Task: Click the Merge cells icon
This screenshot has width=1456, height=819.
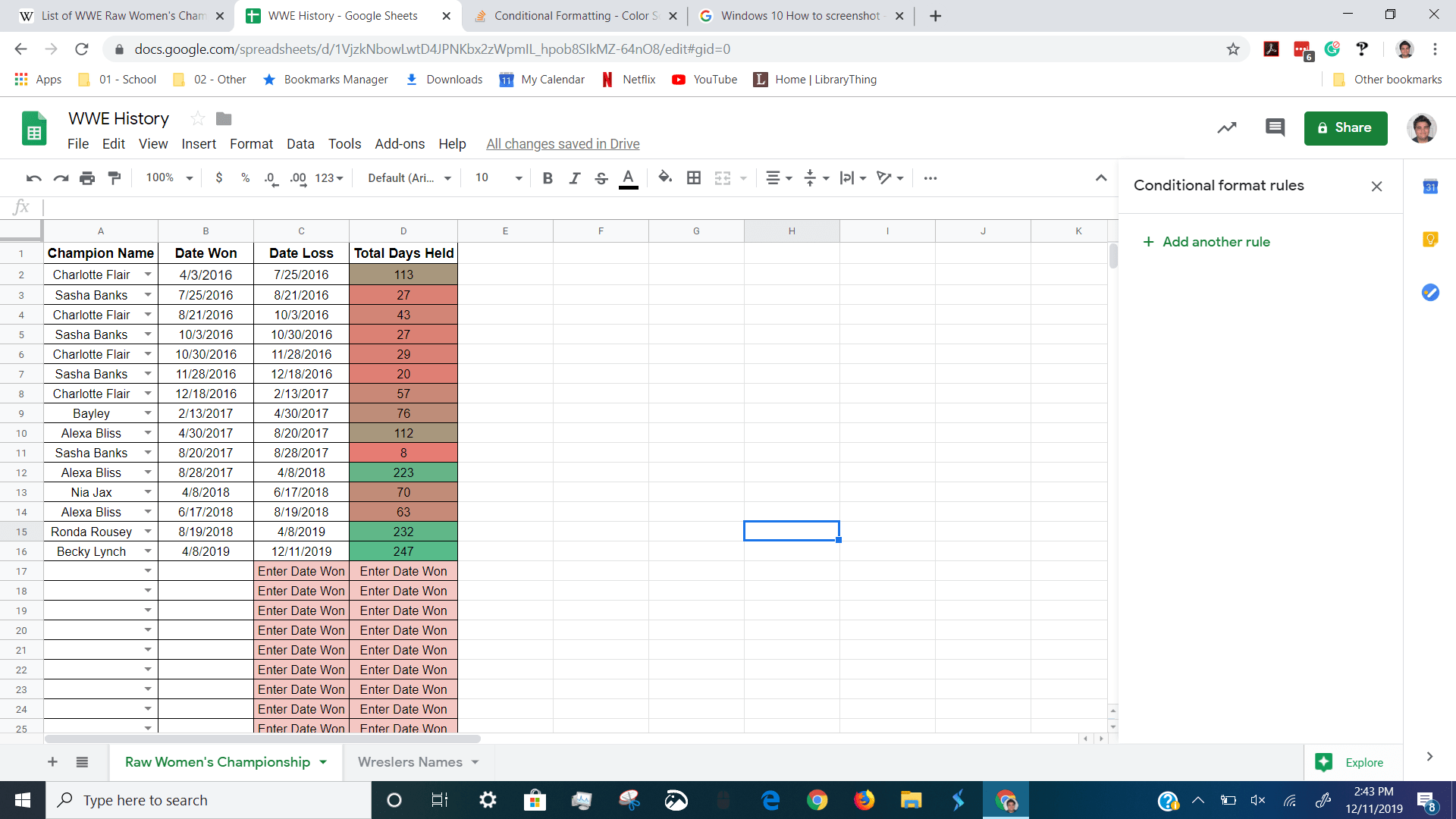Action: (723, 177)
